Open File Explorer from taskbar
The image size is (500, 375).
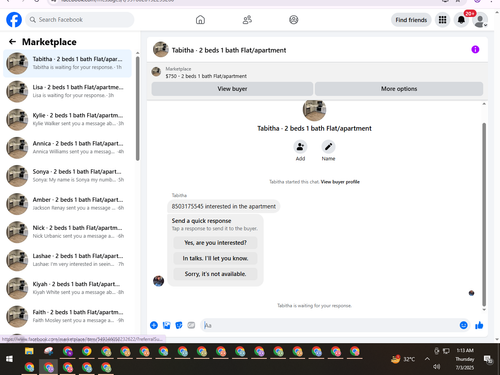(x=29, y=351)
